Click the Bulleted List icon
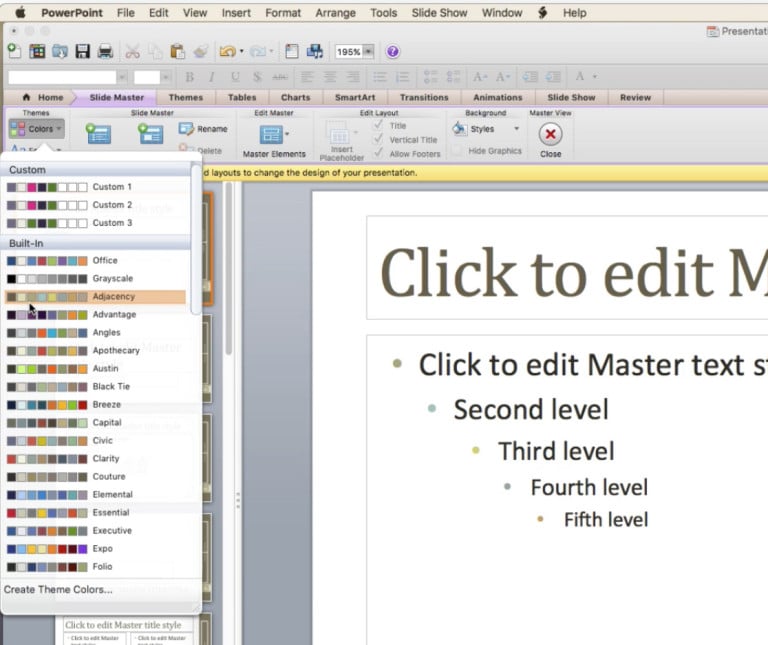 point(380,77)
